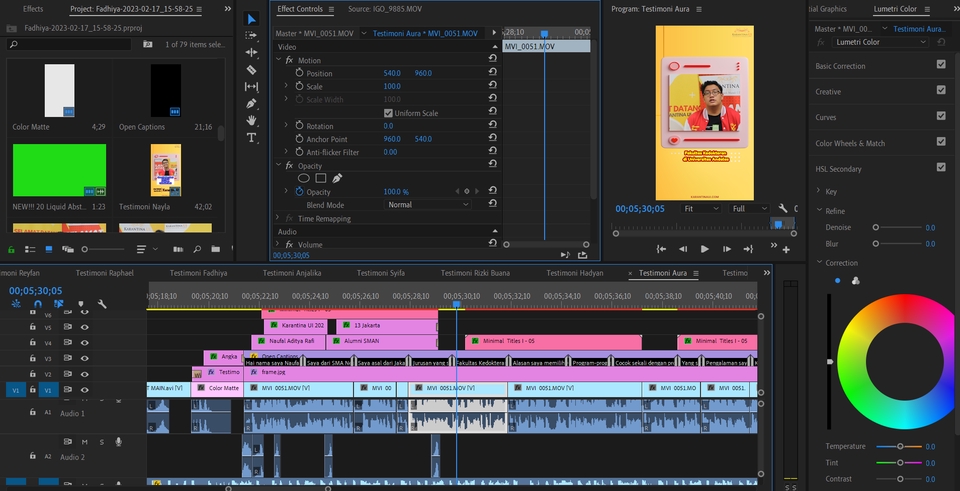Select the Testimoni Nayla thumbnail
Image resolution: width=960 pixels, height=491 pixels.
[165, 170]
